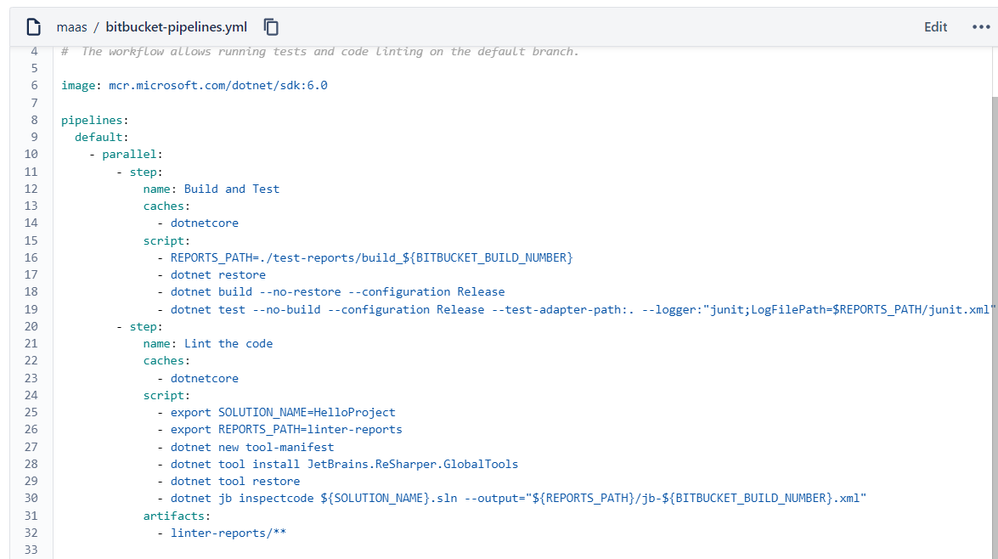The image size is (998, 559).
Task: Click the 'pipelines:' key
Action: pyautogui.click(x=95, y=120)
